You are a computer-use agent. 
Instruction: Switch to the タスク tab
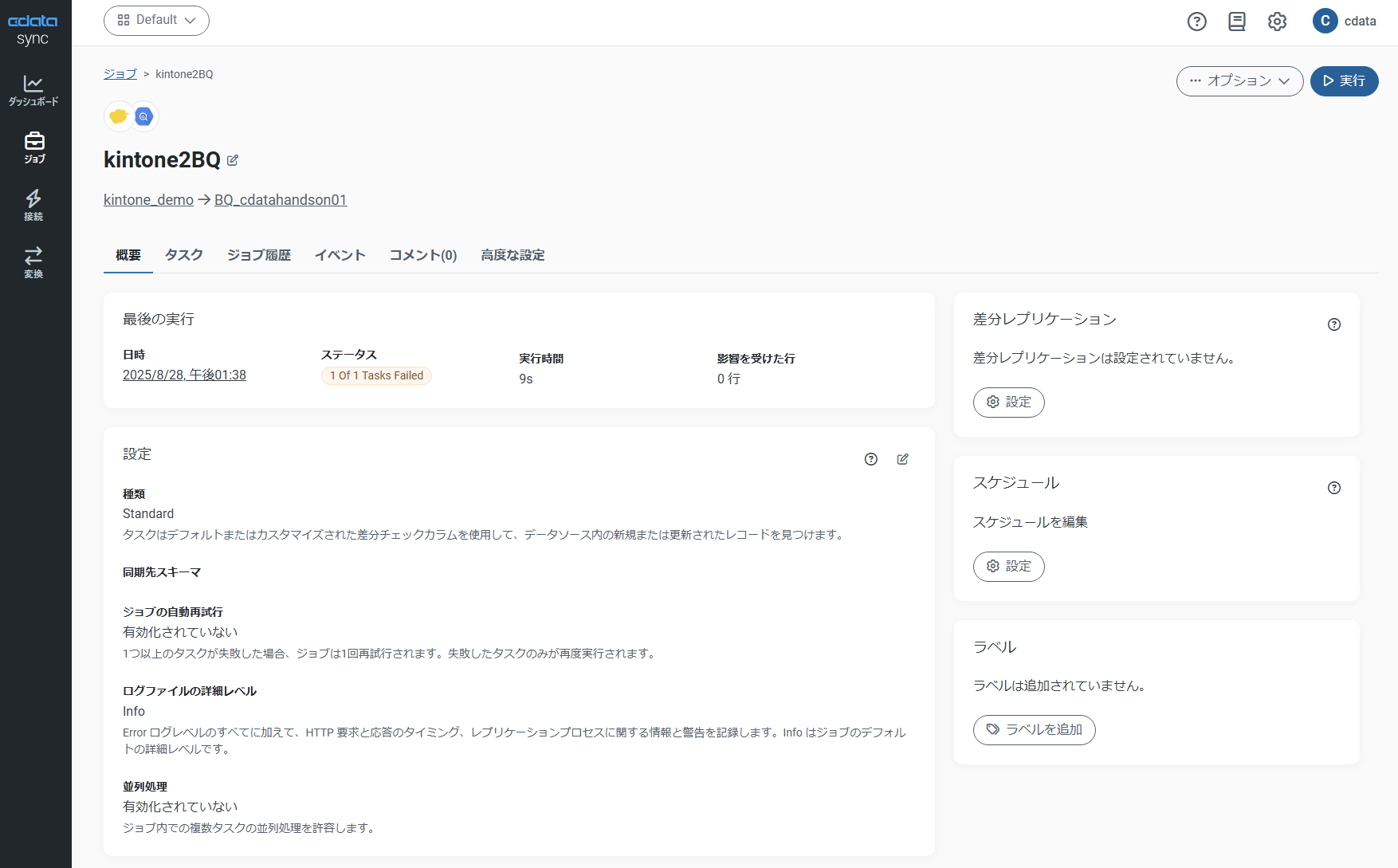click(183, 255)
